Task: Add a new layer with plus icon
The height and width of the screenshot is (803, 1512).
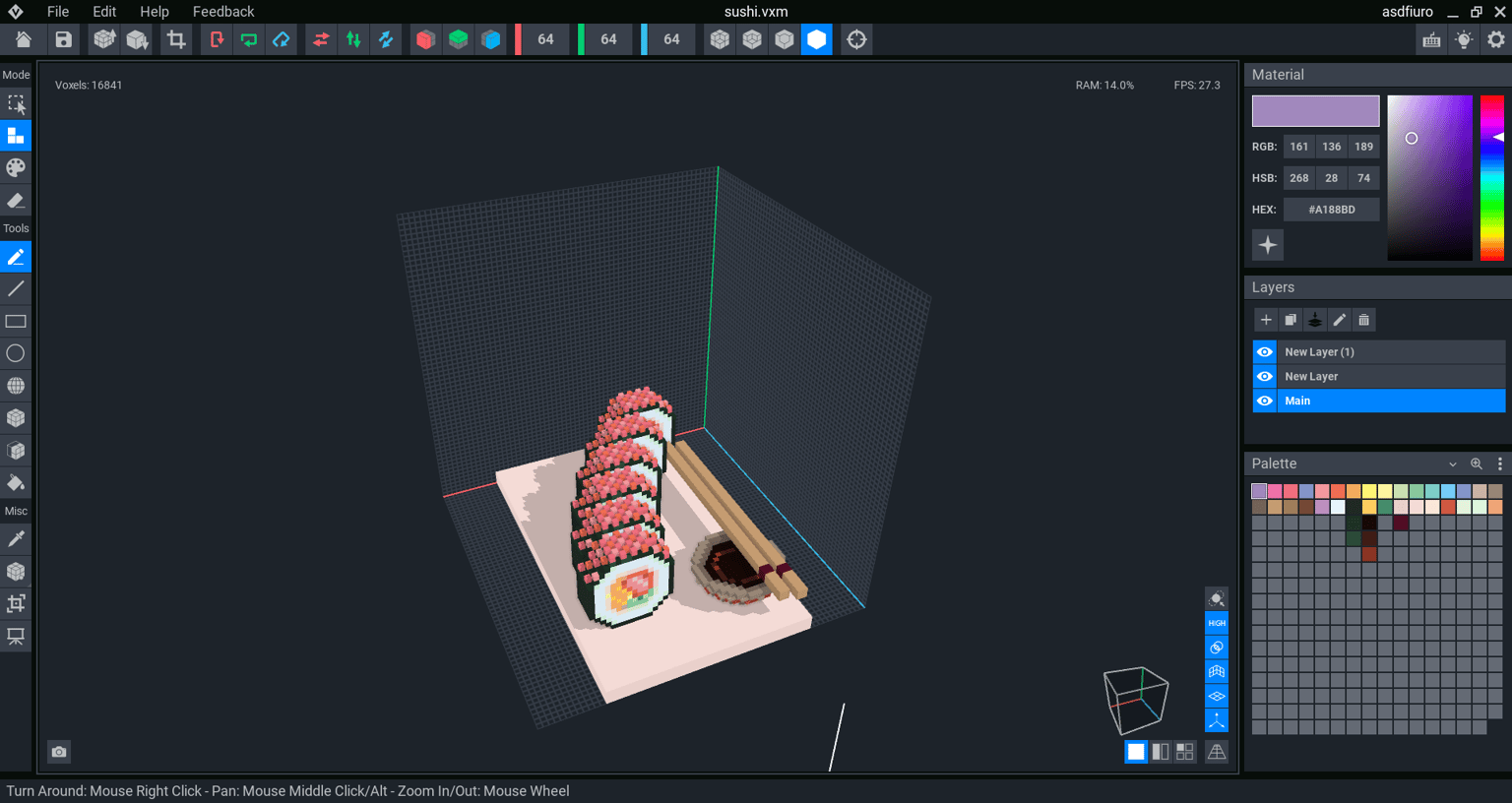Action: tap(1266, 320)
